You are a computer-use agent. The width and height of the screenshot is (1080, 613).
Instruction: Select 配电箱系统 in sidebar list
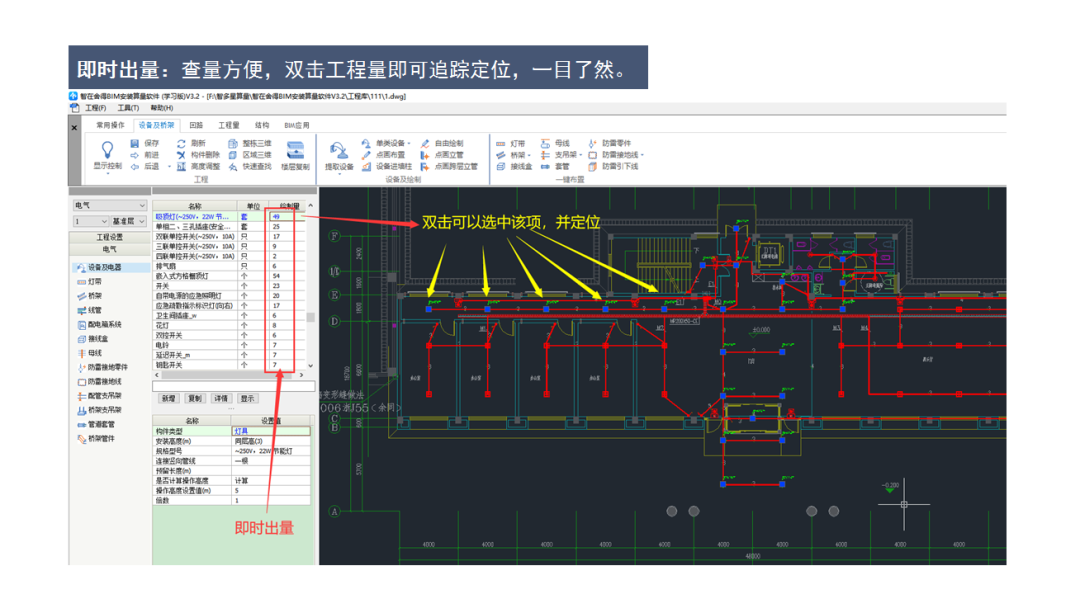(x=99, y=324)
